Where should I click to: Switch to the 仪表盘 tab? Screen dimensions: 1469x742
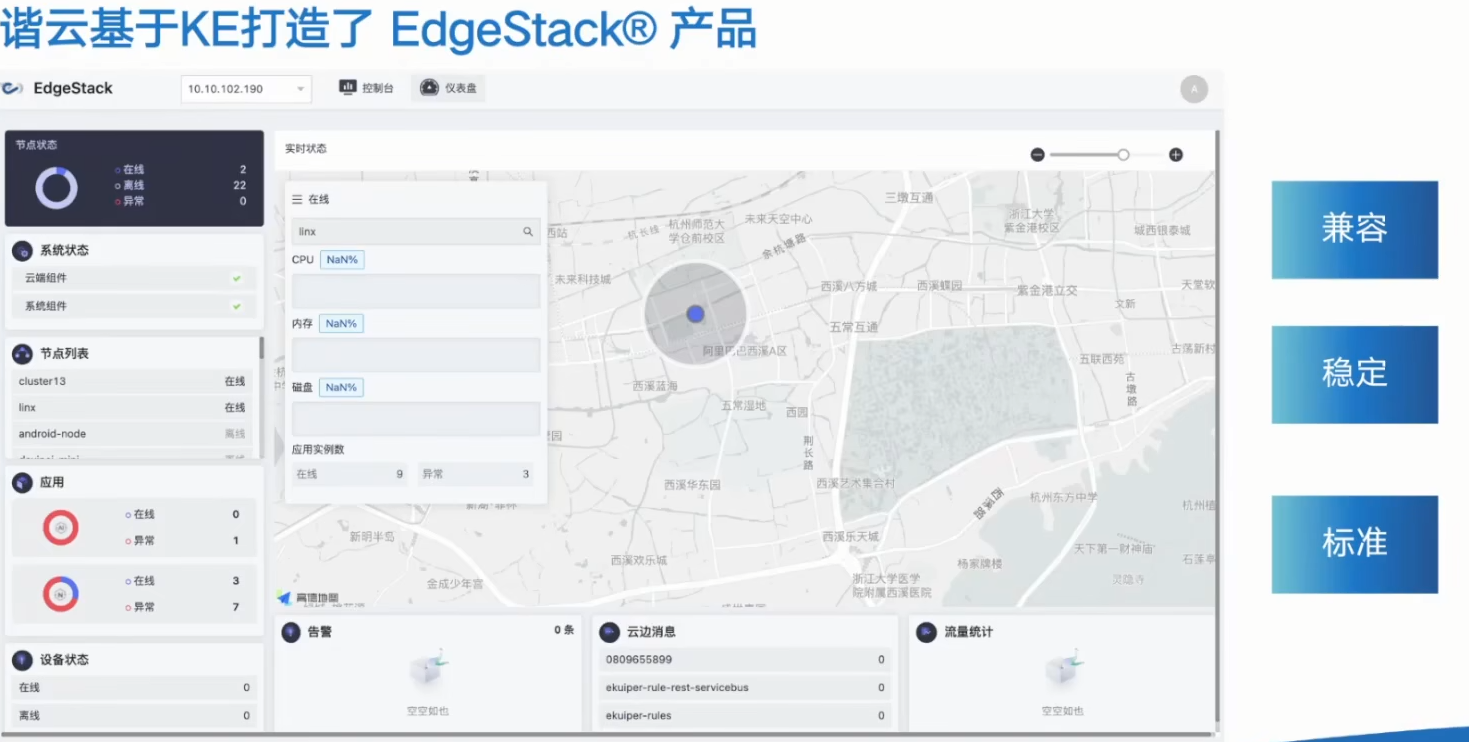click(448, 88)
